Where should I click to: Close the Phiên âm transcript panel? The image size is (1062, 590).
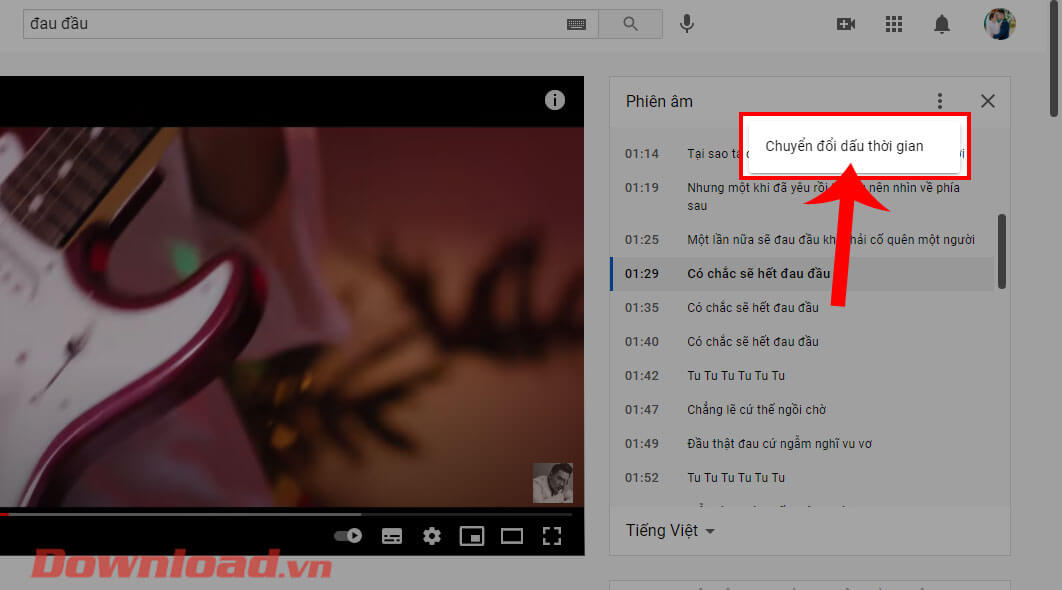987,101
